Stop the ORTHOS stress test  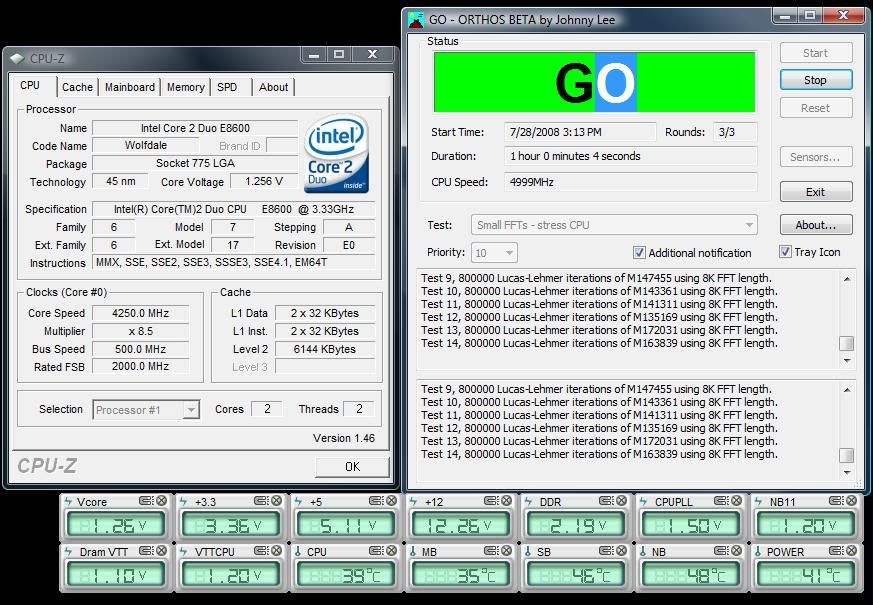click(816, 80)
